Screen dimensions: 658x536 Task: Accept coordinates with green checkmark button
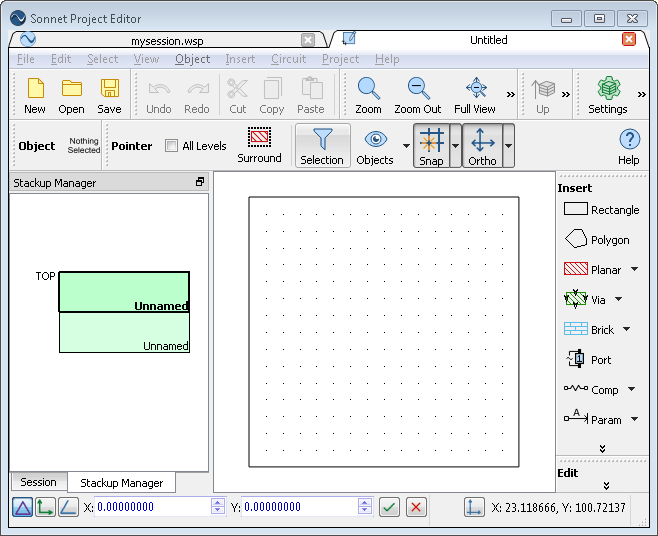[389, 507]
